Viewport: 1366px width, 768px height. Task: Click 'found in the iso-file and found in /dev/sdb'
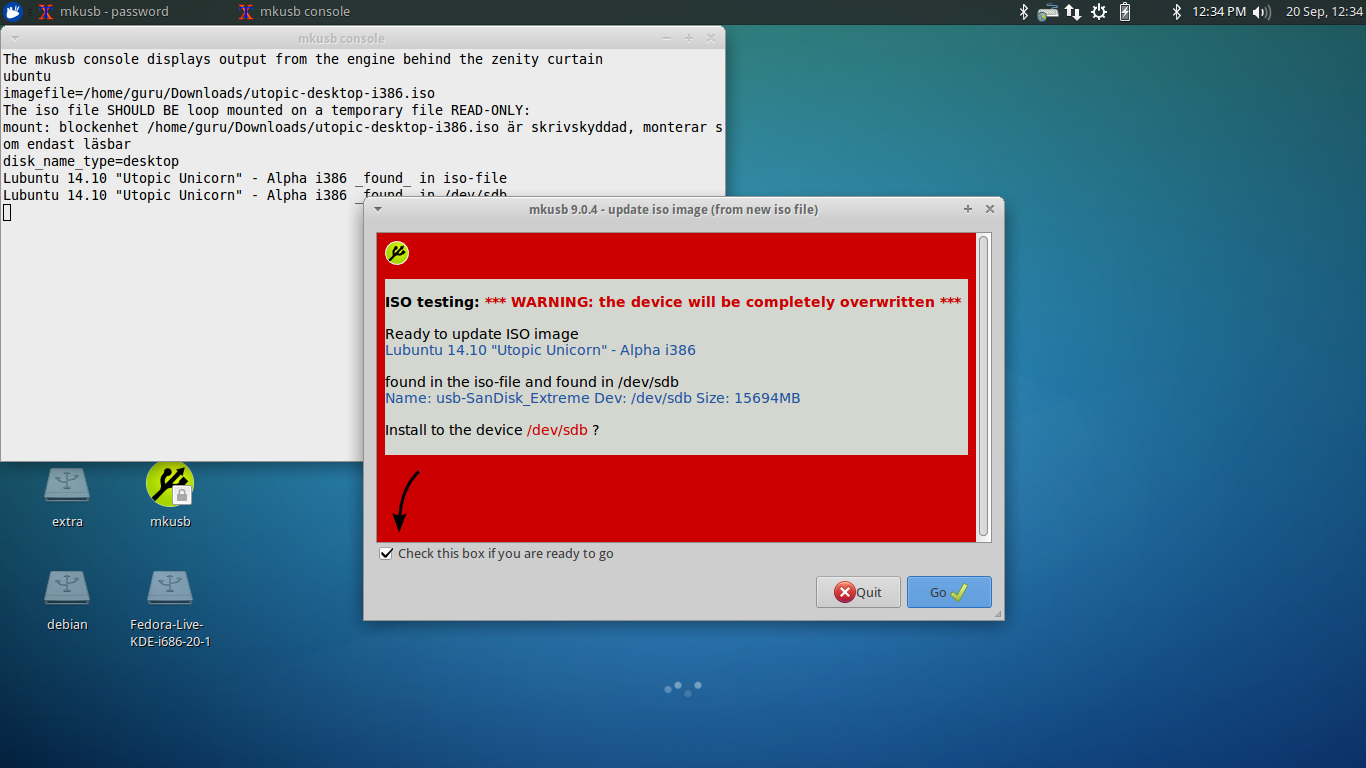532,382
